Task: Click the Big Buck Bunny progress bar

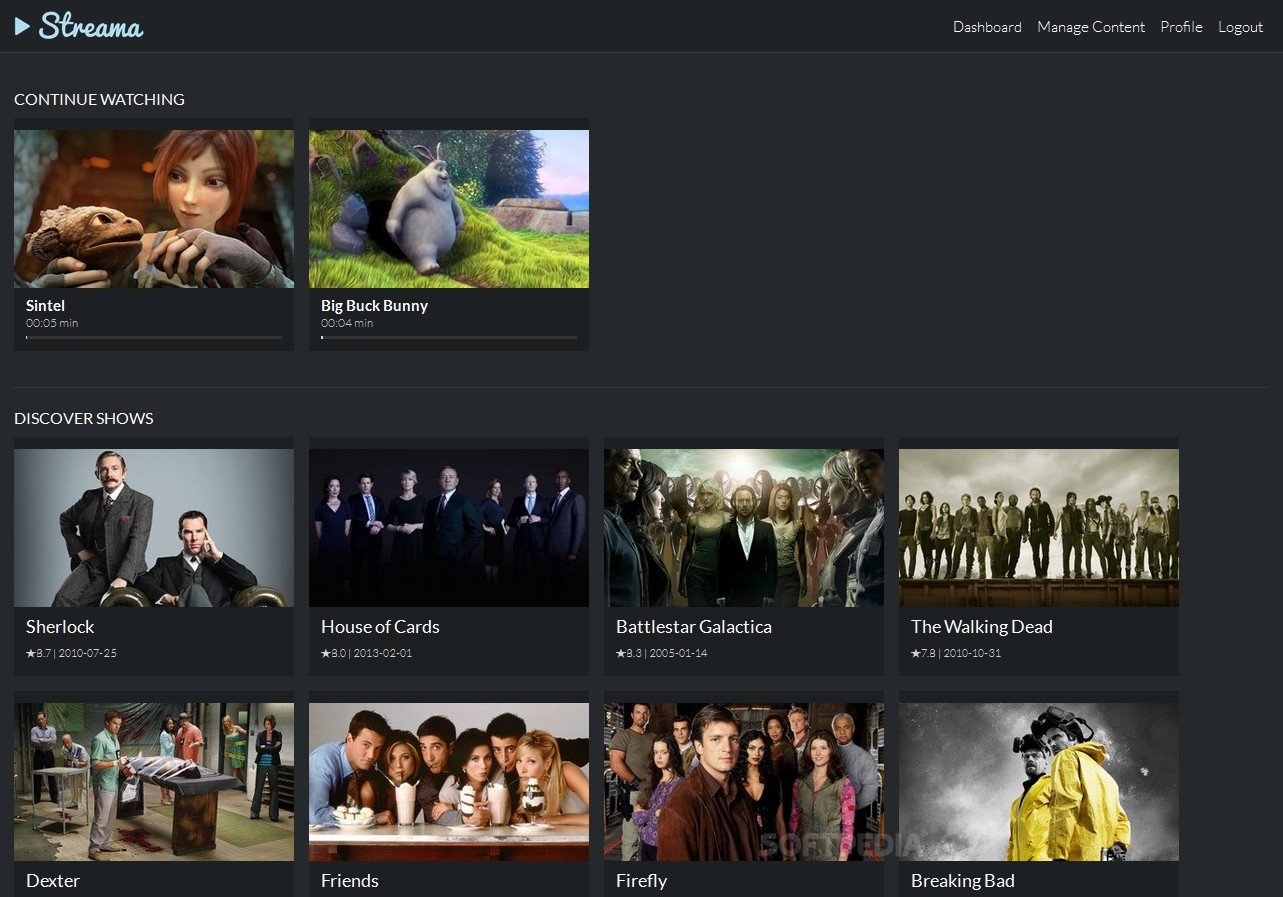Action: point(449,338)
